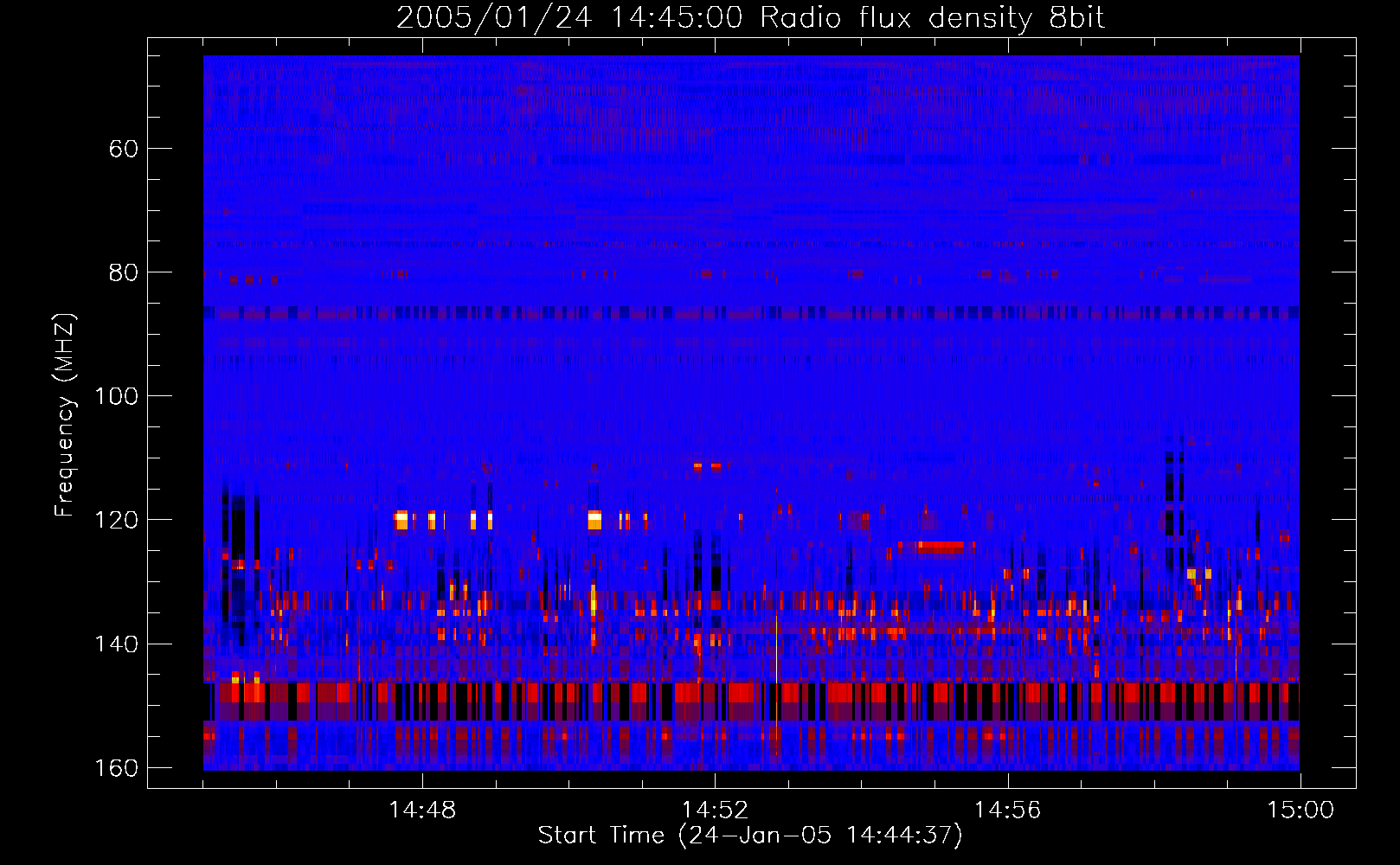Click the '80' frequency tick label
The height and width of the screenshot is (865, 1400).
point(124,272)
